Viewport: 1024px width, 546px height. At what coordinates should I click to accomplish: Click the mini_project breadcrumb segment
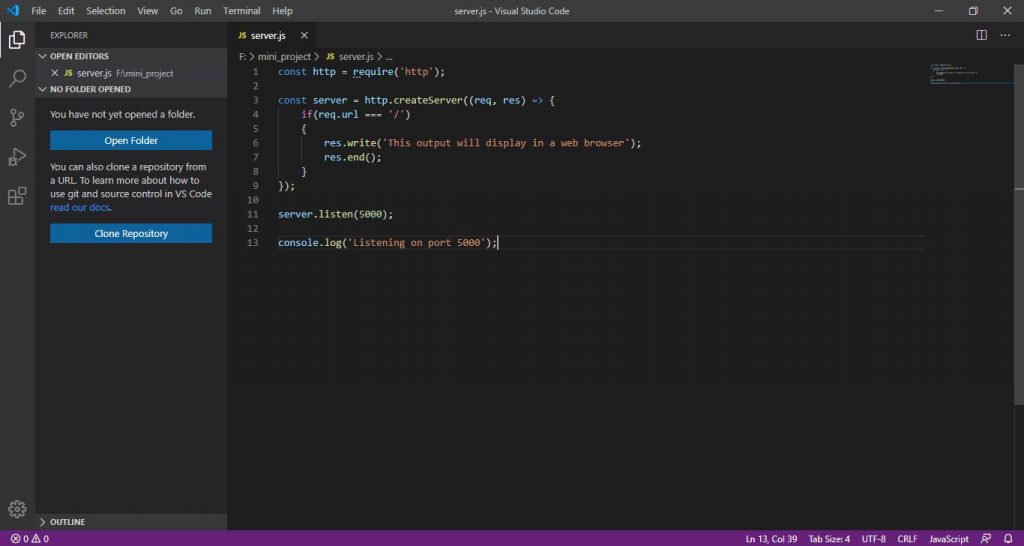pyautogui.click(x=284, y=57)
